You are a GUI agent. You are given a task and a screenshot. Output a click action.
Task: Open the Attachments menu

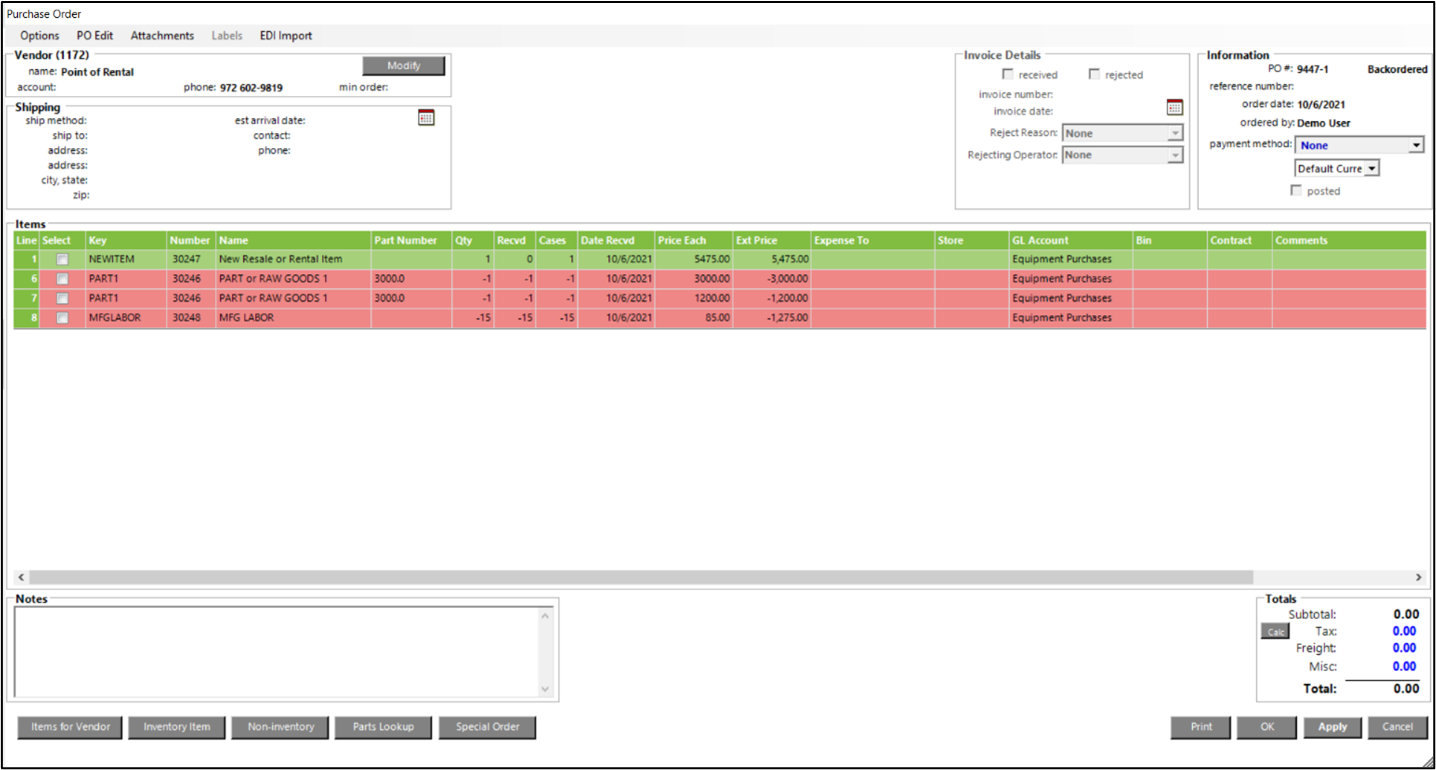coord(162,36)
